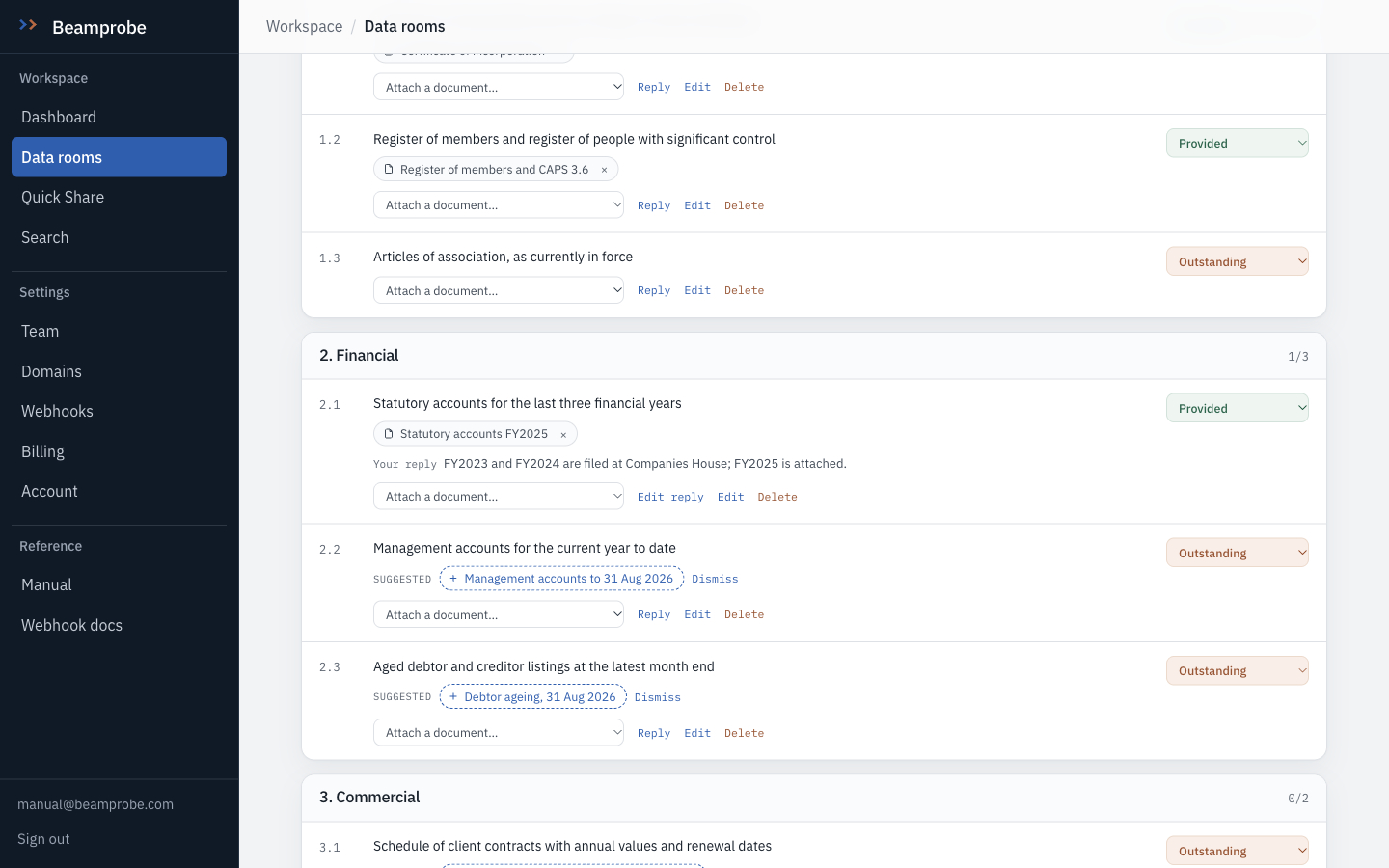Click the Beamprobe logo icon
This screenshot has width=1389, height=868.
point(28,26)
